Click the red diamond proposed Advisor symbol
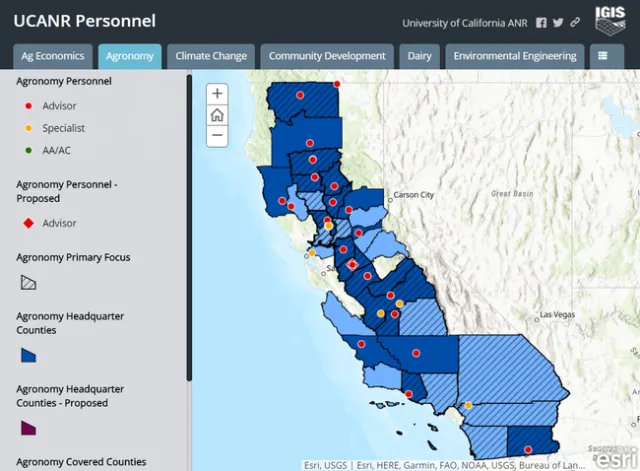The image size is (640, 471). 29,223
